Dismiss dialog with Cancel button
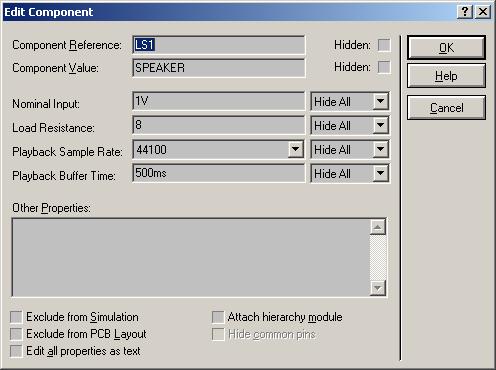496x370 pixels. pyautogui.click(x=446, y=108)
